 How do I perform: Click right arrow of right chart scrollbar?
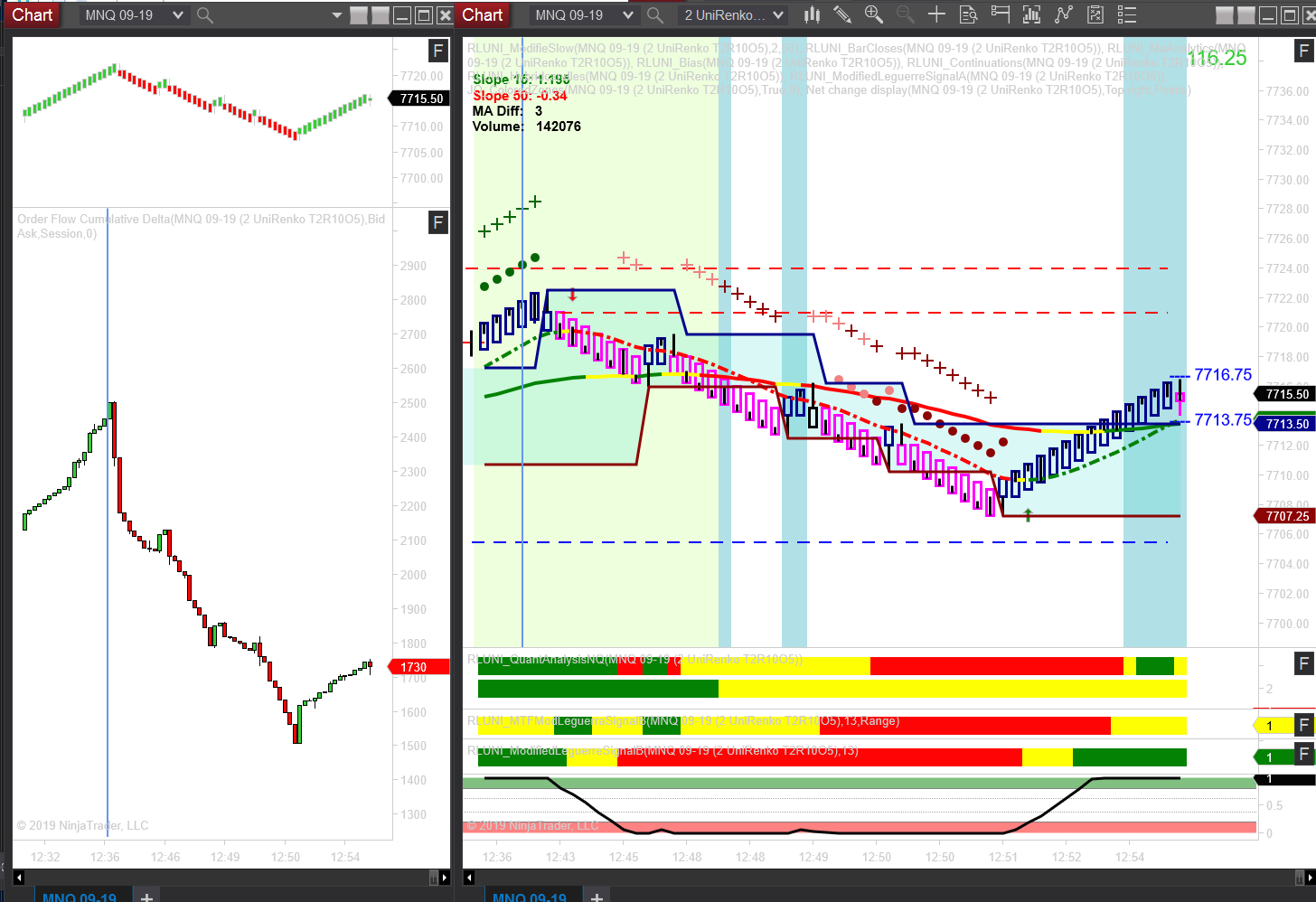coord(1310,877)
